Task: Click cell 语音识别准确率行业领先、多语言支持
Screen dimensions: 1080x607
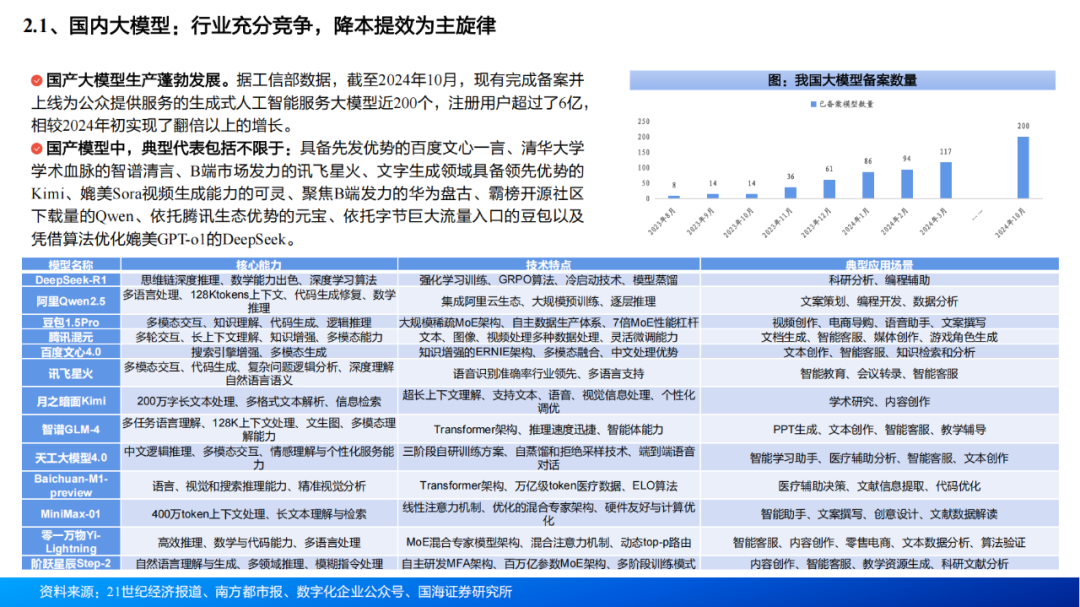Action: pyautogui.click(x=548, y=373)
